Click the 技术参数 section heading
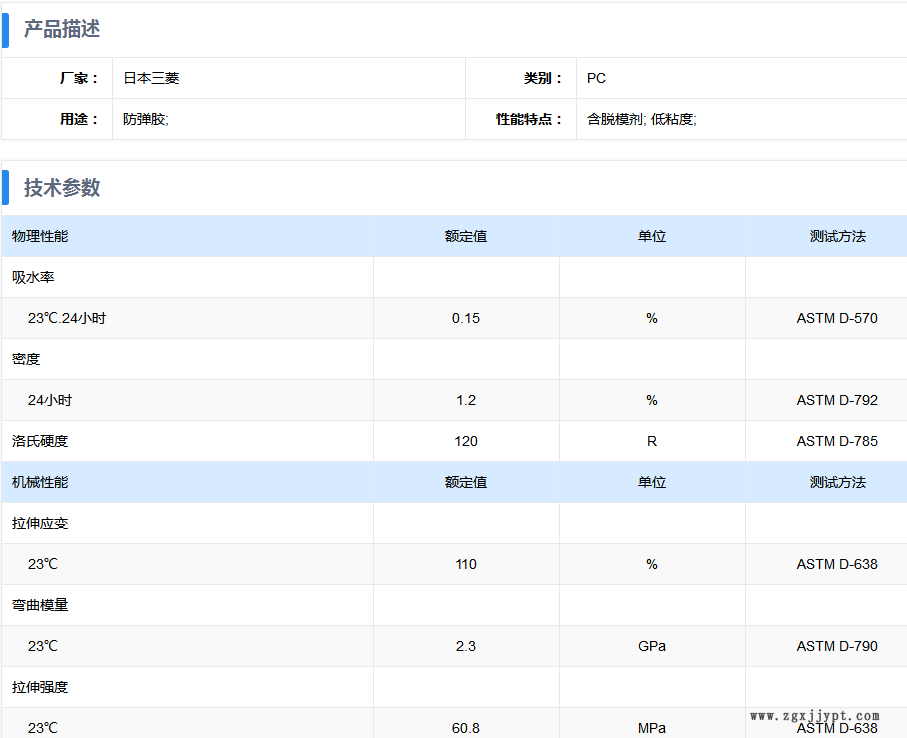Screen dimensions: 907x738 click(62, 188)
